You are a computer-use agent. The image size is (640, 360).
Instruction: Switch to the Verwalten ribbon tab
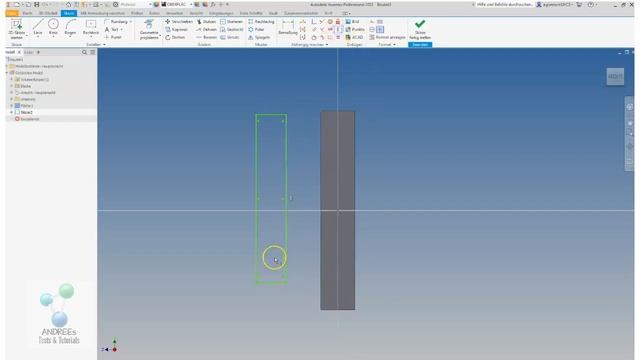coord(174,13)
